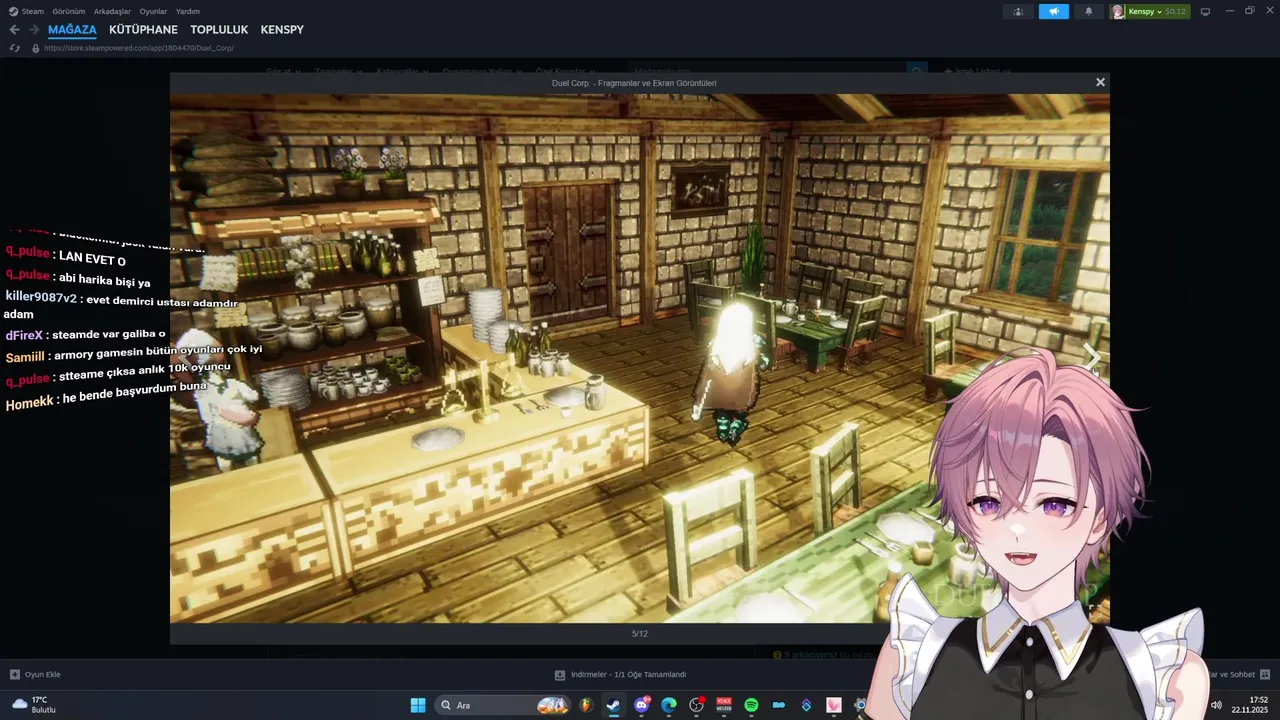Open Discord from the taskbar

pos(642,705)
